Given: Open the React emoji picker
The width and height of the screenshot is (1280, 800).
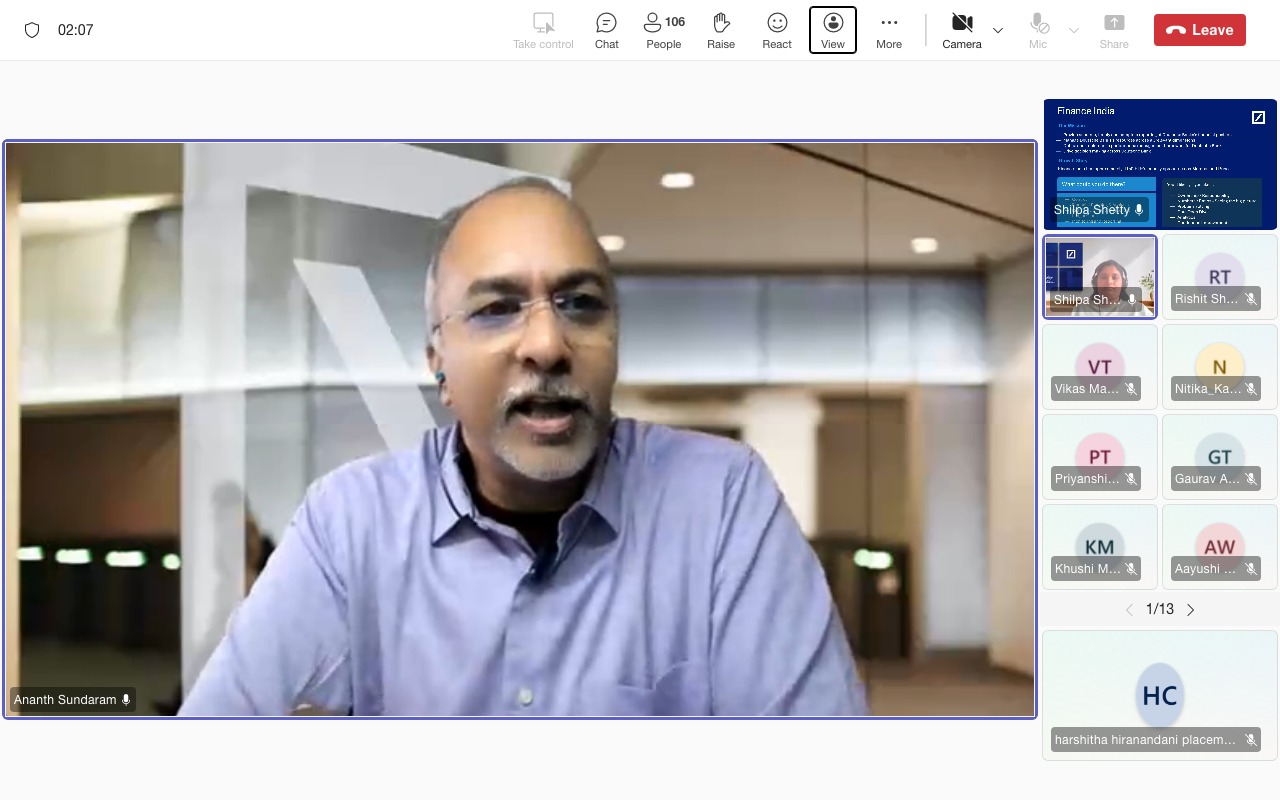Looking at the screenshot, I should (x=777, y=30).
